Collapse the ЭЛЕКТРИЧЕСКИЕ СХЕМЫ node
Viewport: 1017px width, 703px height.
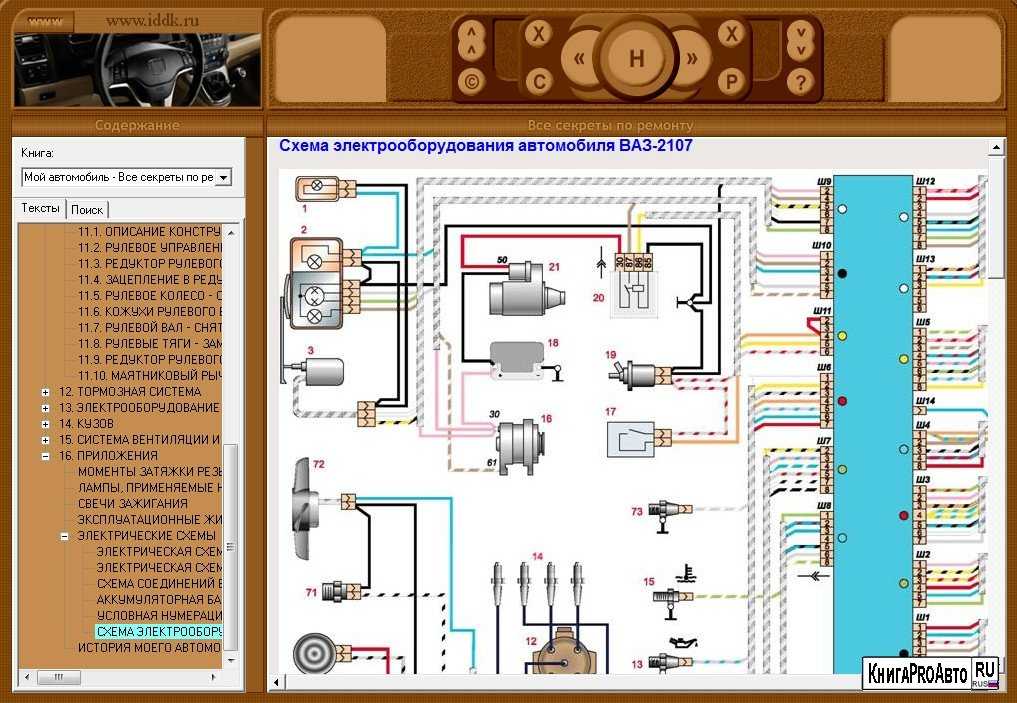pos(64,536)
